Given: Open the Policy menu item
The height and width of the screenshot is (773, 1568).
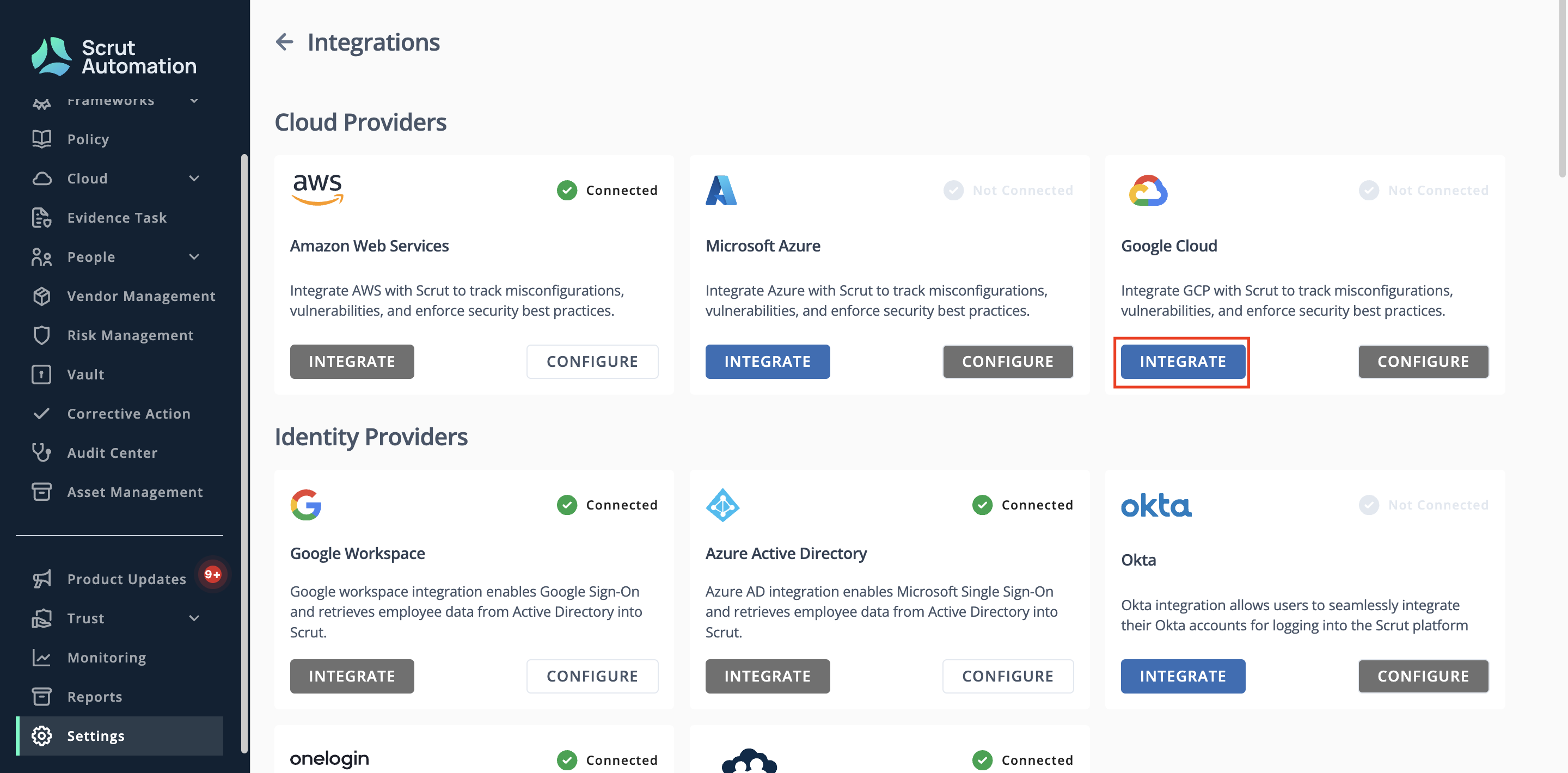Looking at the screenshot, I should pos(119,139).
